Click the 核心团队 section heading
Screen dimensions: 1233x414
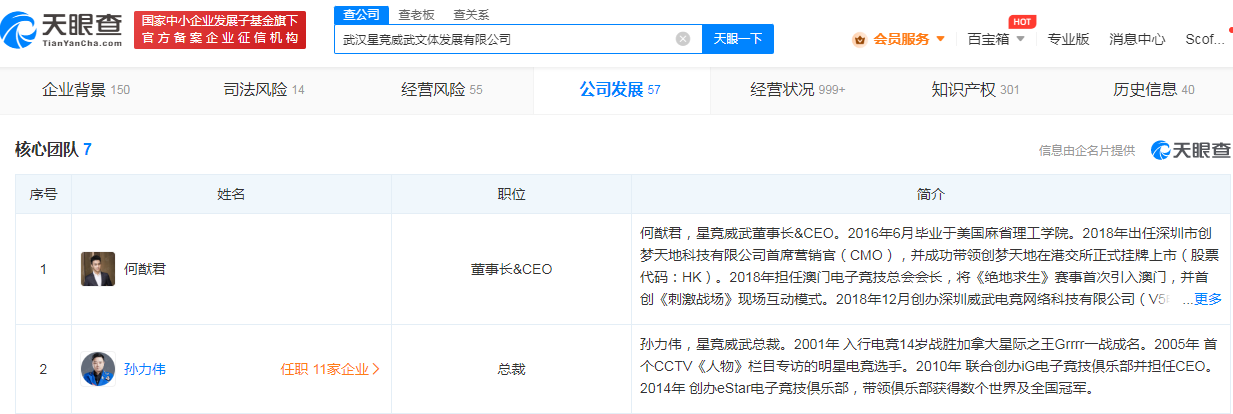[x=53, y=150]
